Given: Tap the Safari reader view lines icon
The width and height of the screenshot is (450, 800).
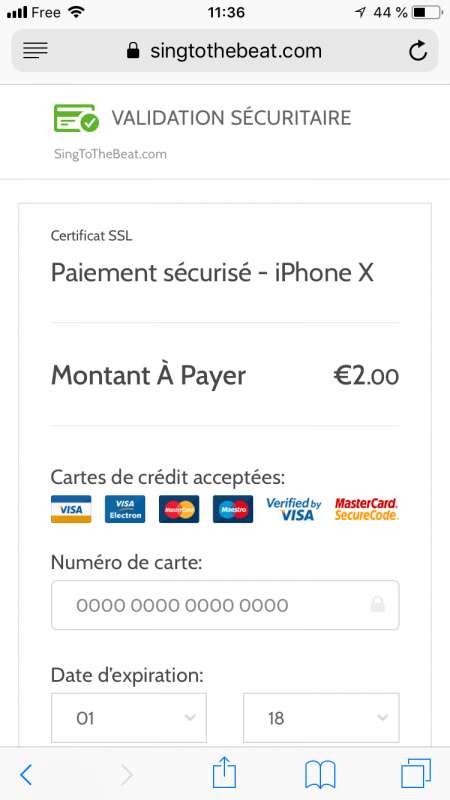Looking at the screenshot, I should click(x=35, y=51).
